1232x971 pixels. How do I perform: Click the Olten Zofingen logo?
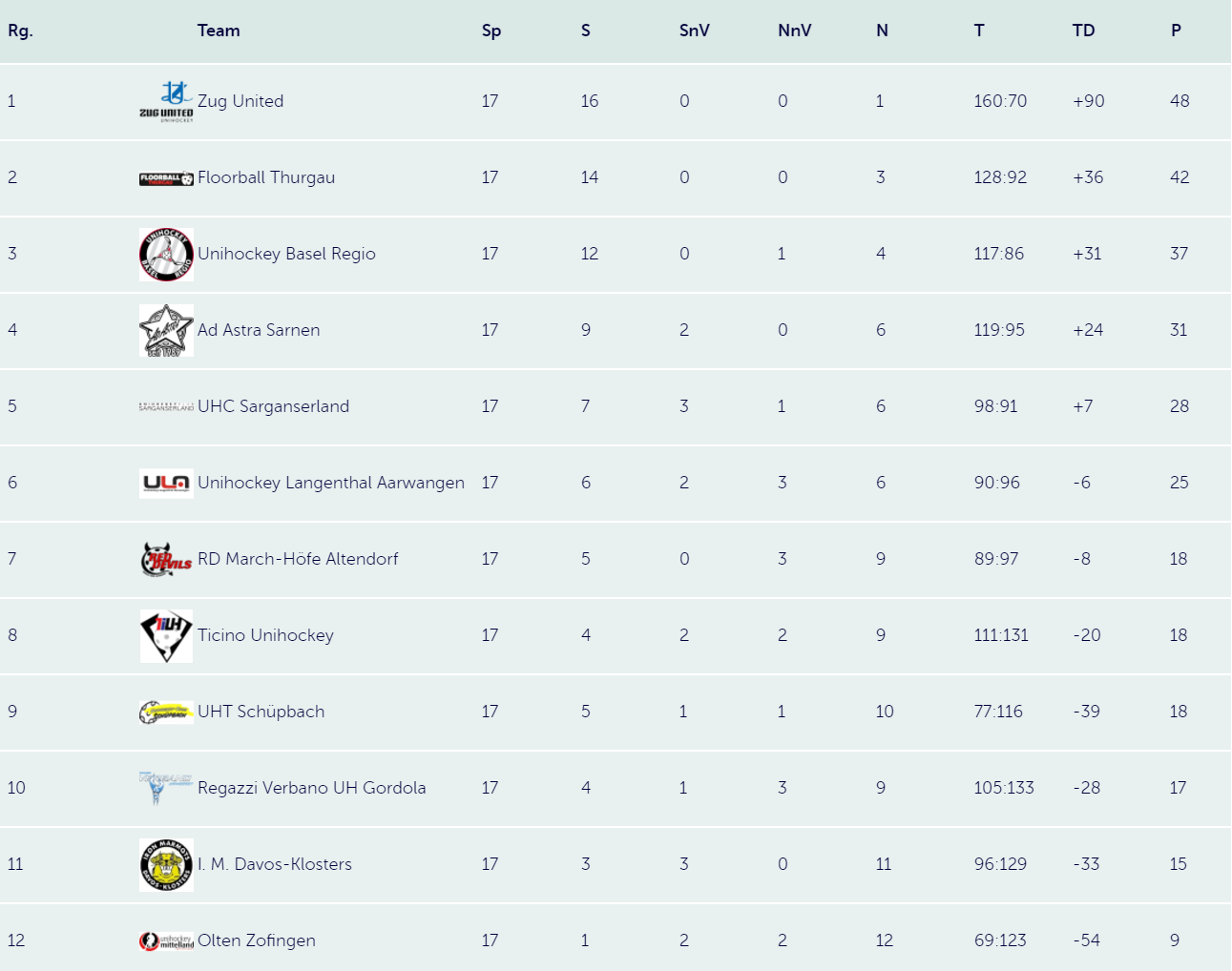166,941
